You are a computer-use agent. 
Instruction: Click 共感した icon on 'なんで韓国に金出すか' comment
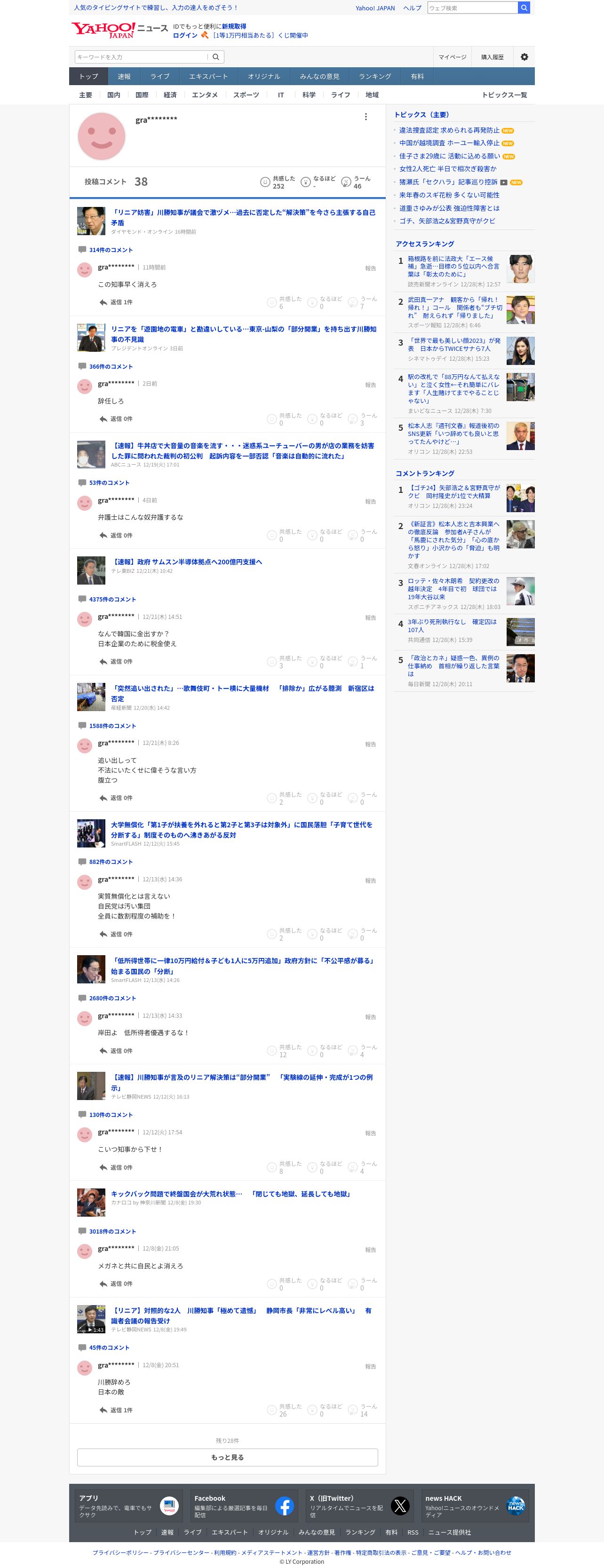click(271, 662)
